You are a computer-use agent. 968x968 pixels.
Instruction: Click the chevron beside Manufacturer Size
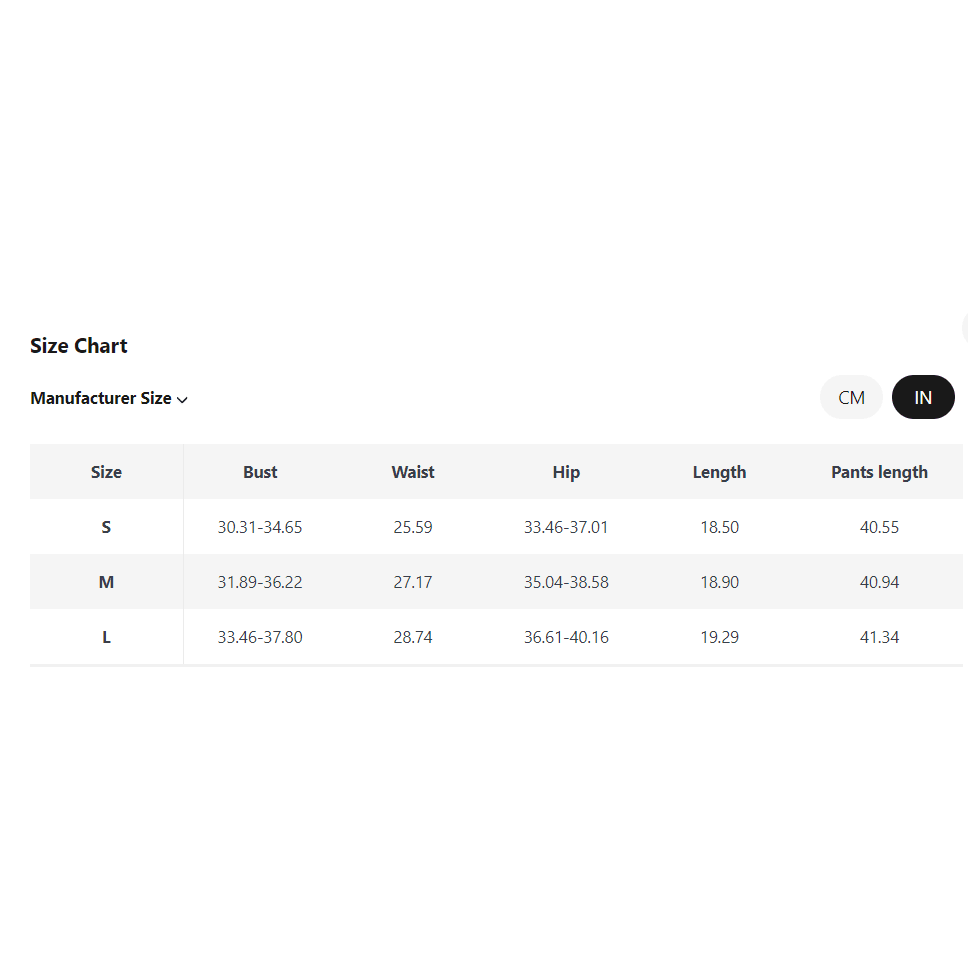tap(182, 399)
